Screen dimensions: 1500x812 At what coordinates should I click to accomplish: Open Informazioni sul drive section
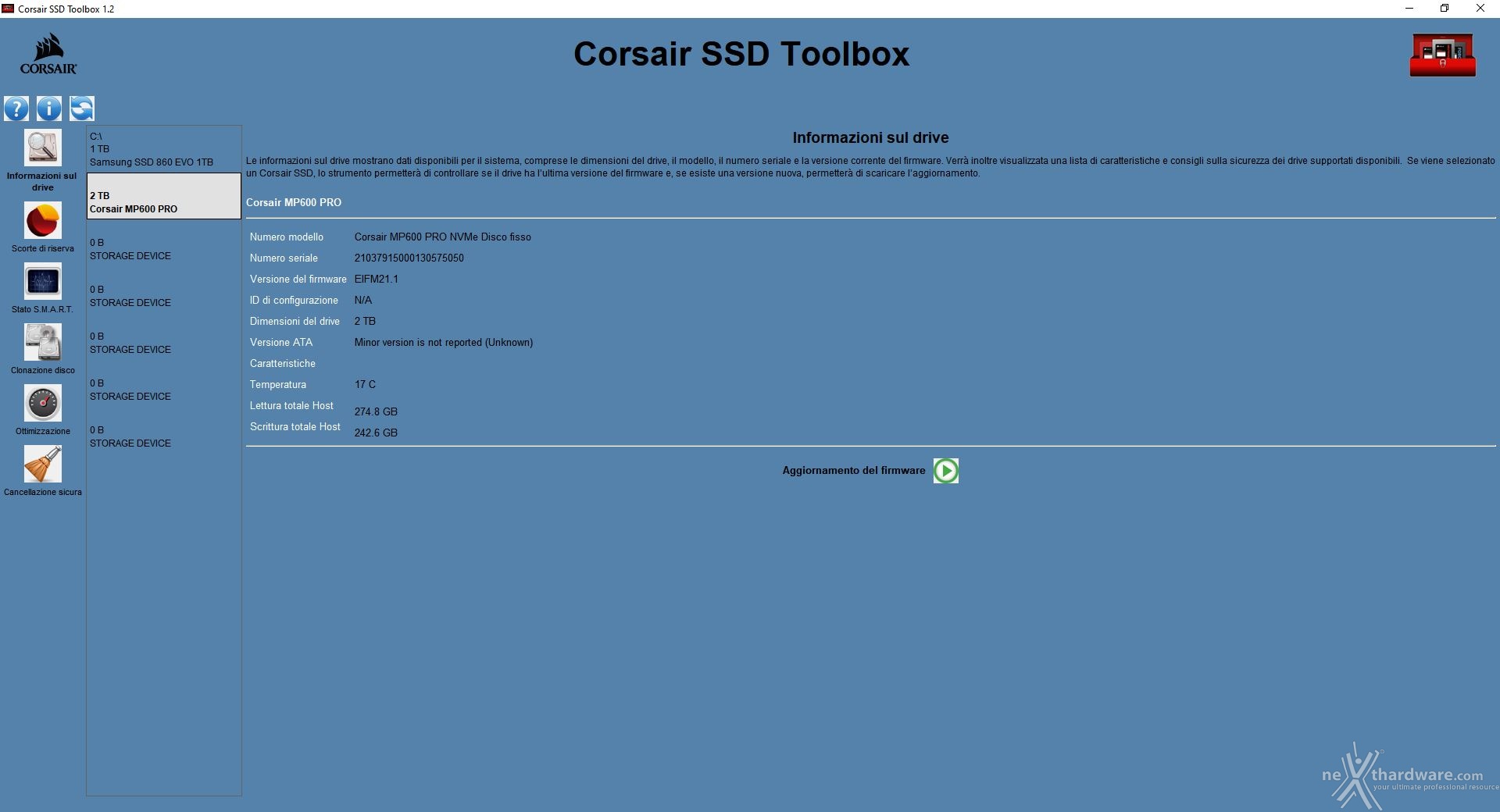(43, 160)
